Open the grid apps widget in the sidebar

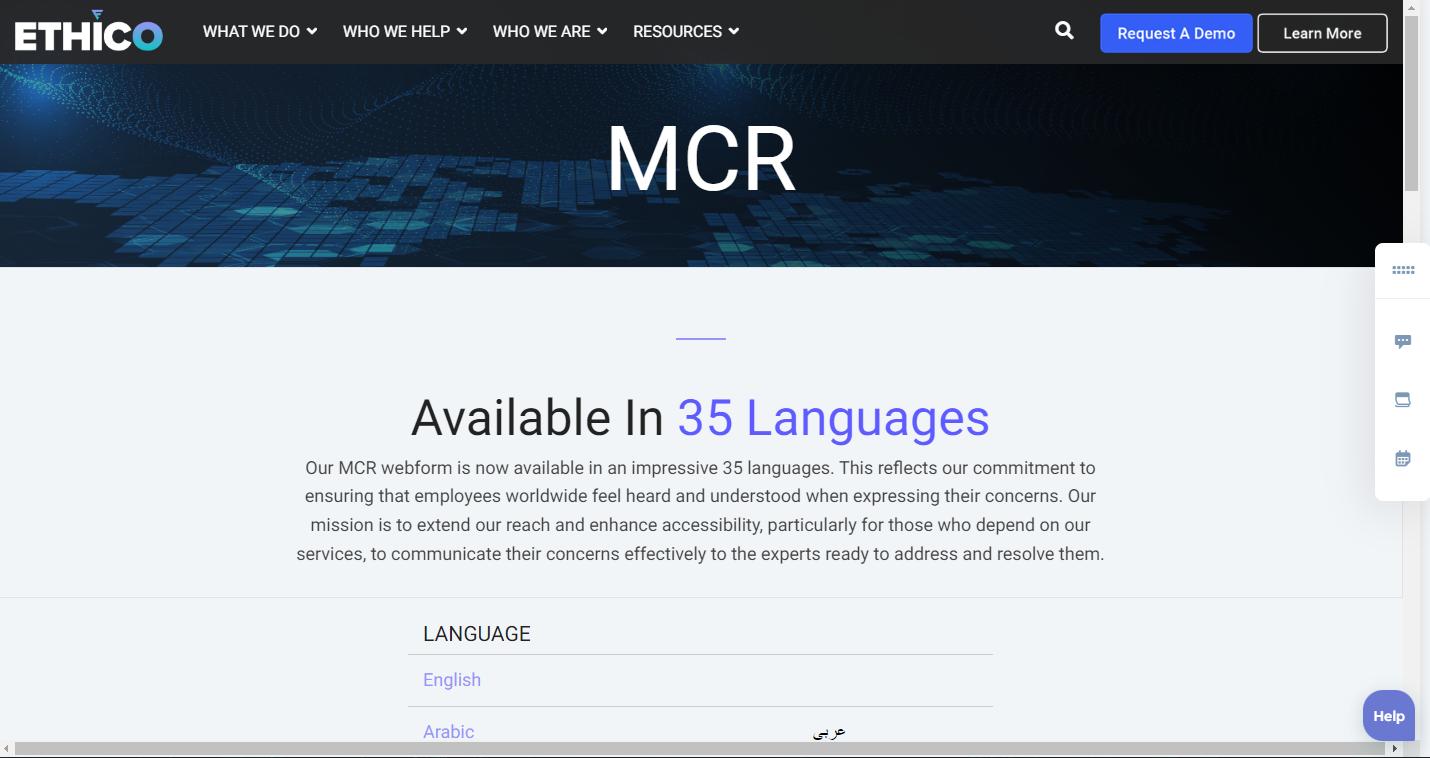coord(1402,270)
